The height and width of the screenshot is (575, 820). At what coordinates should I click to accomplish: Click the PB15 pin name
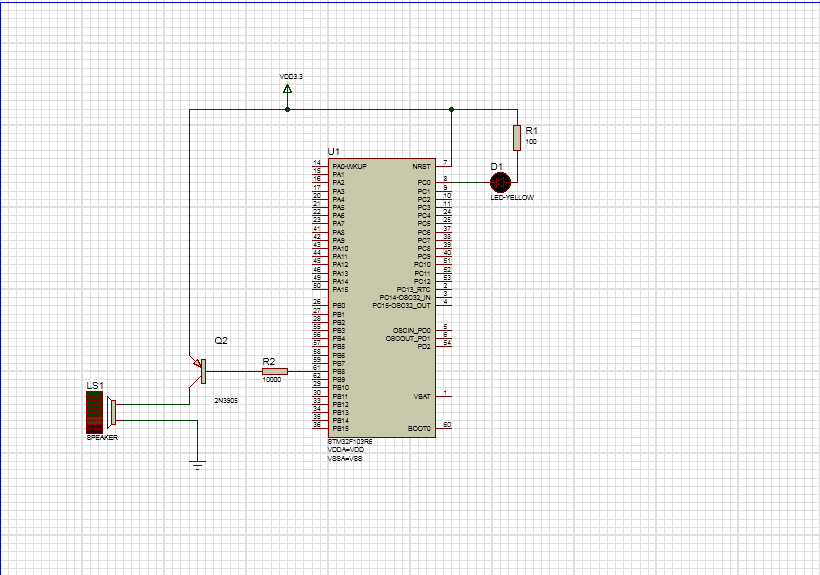(340, 429)
